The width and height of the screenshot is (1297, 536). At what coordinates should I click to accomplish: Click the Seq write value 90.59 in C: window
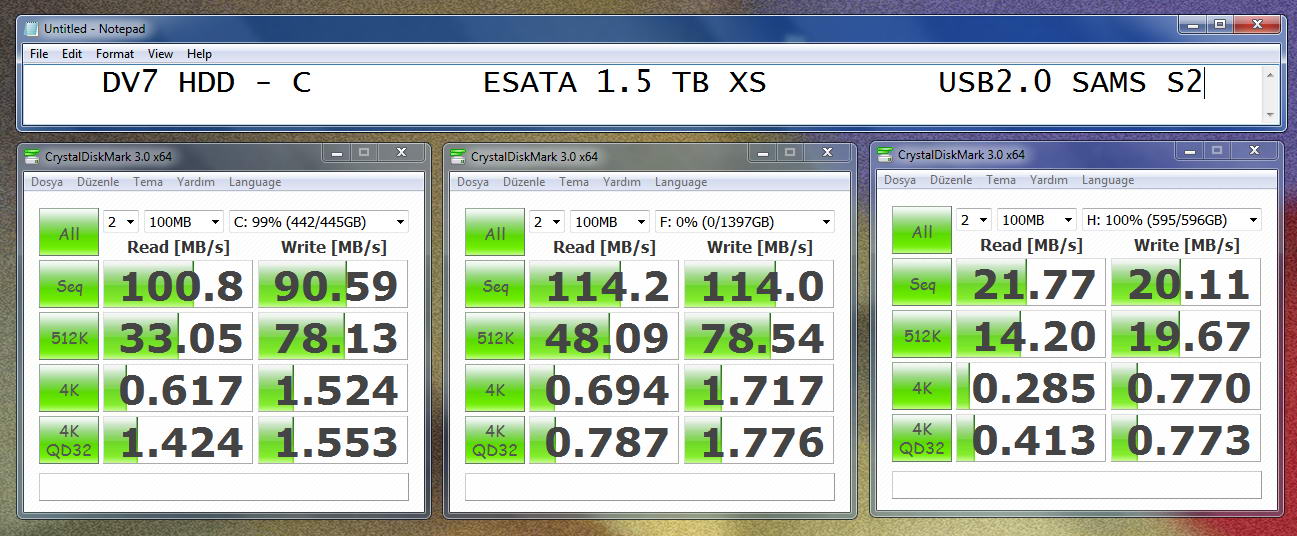(x=333, y=285)
